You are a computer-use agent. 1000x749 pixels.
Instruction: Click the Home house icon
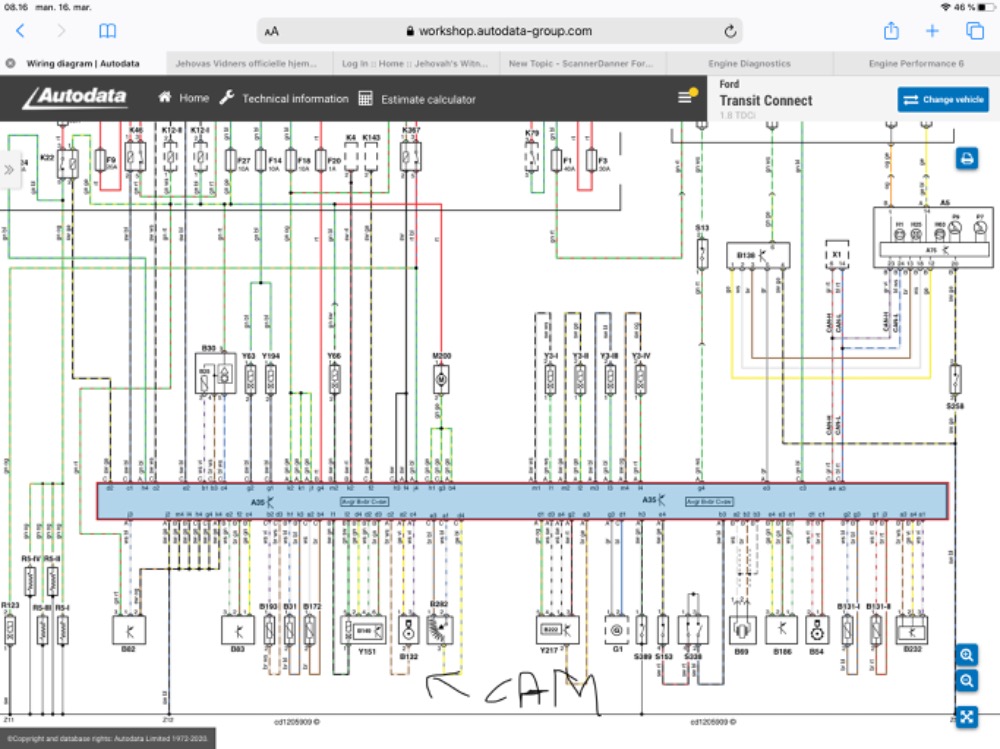tap(165, 97)
